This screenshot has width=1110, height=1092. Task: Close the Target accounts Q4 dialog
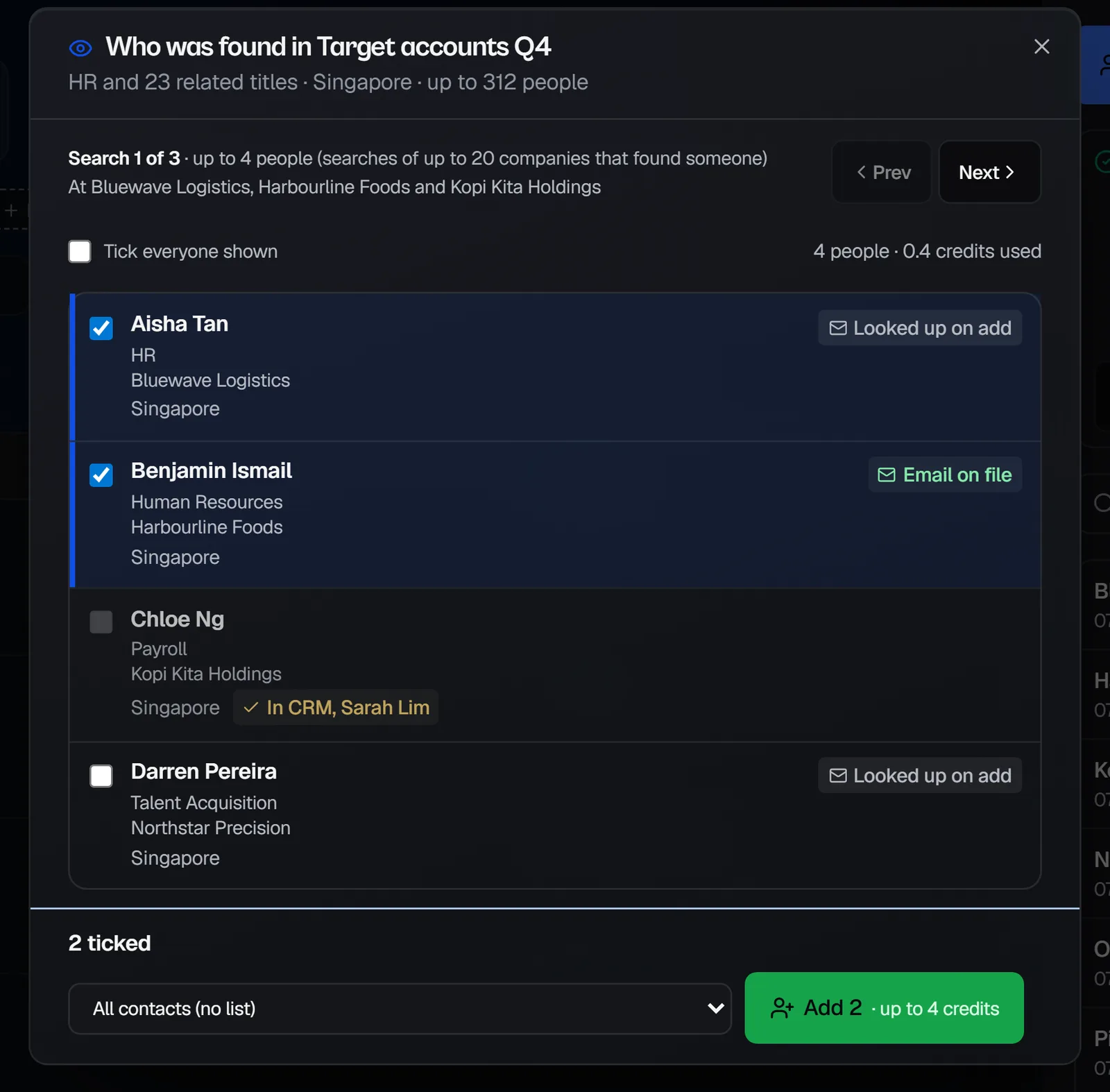(x=1041, y=46)
